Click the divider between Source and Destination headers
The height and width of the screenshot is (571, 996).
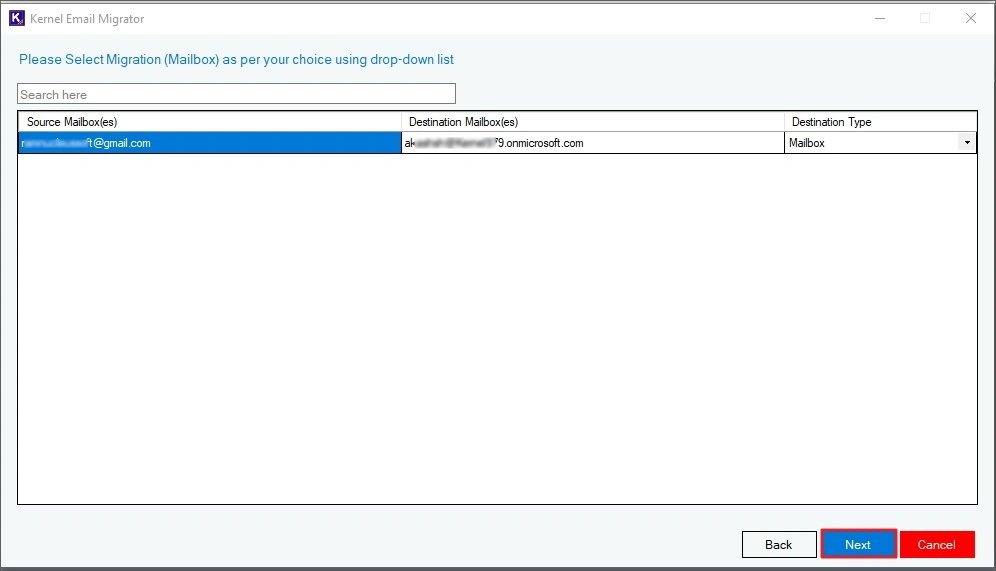coord(401,122)
